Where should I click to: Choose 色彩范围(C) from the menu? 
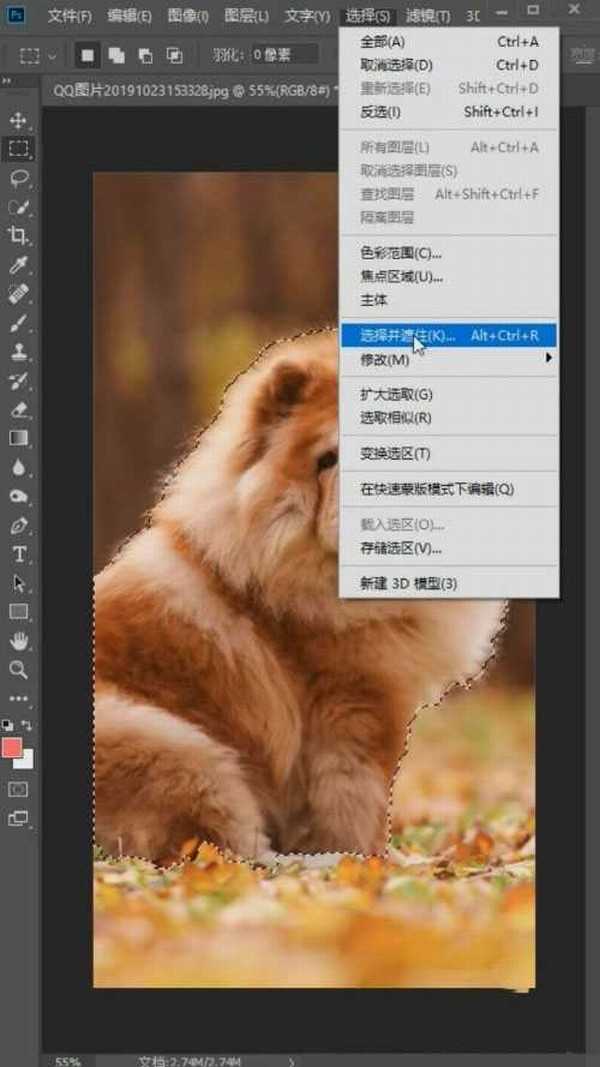[401, 253]
